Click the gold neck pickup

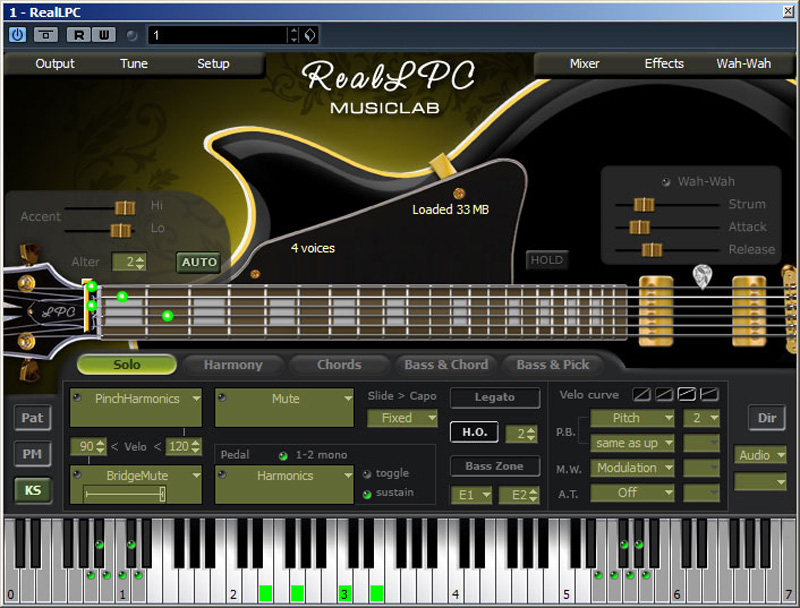656,311
